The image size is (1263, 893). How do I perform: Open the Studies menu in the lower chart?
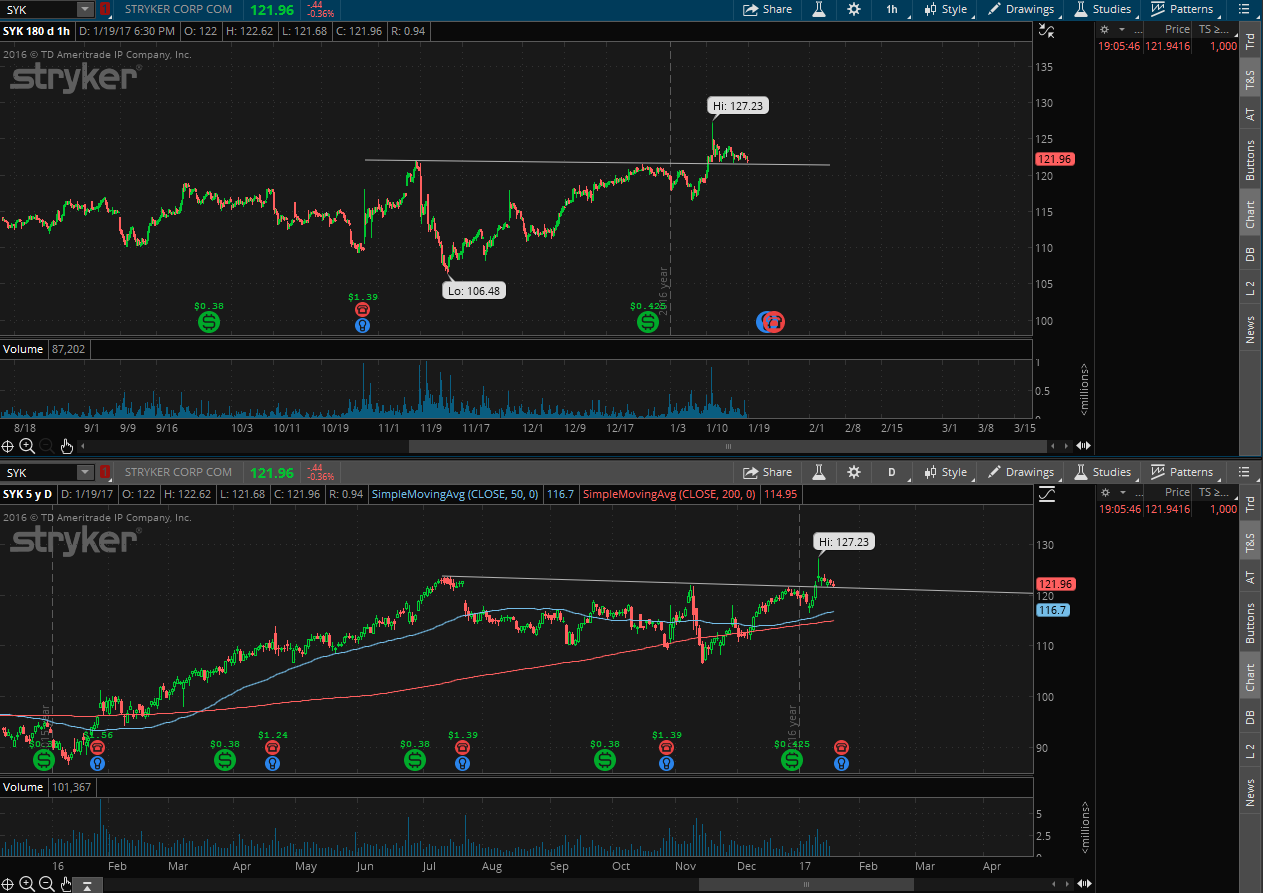pos(1102,472)
